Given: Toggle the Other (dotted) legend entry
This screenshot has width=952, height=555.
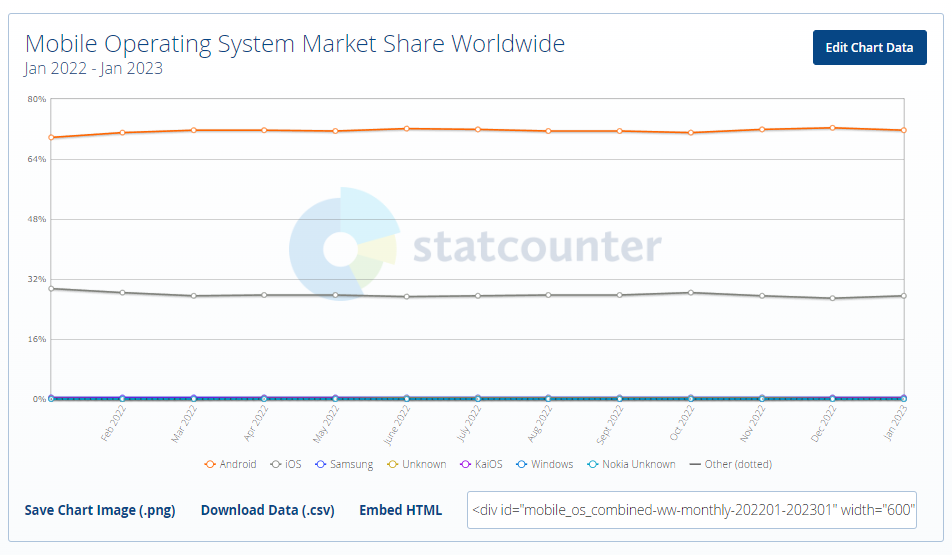Looking at the screenshot, I should 730,464.
